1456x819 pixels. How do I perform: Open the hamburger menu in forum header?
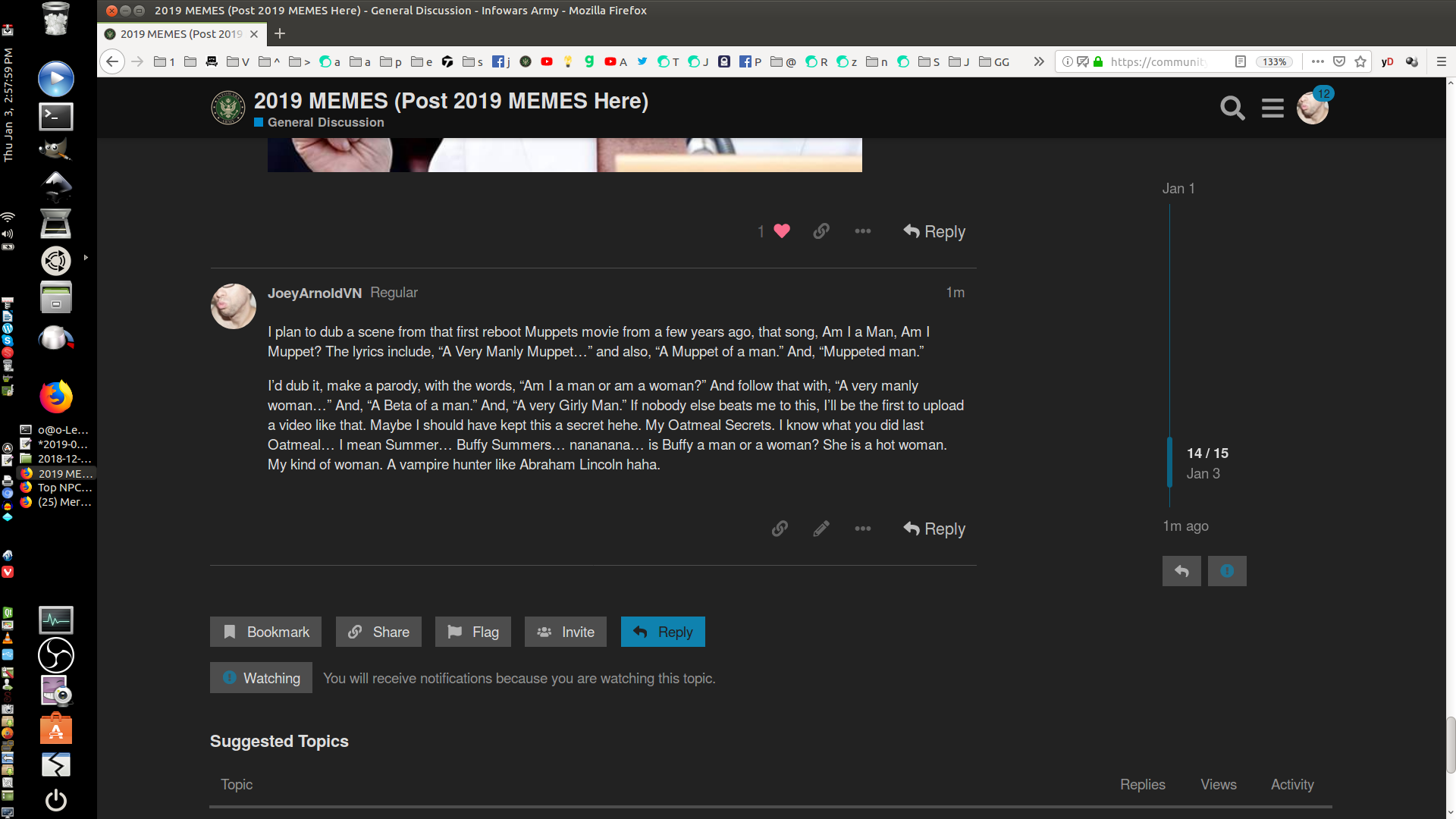click(x=1272, y=108)
